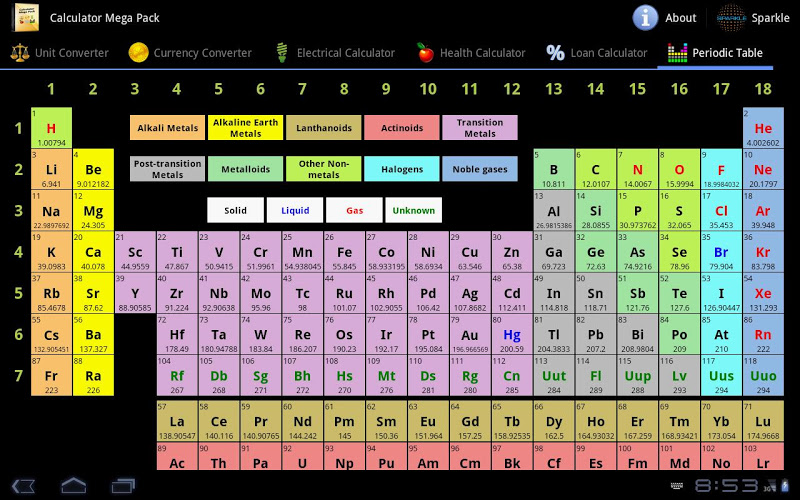This screenshot has height=500, width=800.
Task: Tap the Solid state legend box
Action: point(236,210)
